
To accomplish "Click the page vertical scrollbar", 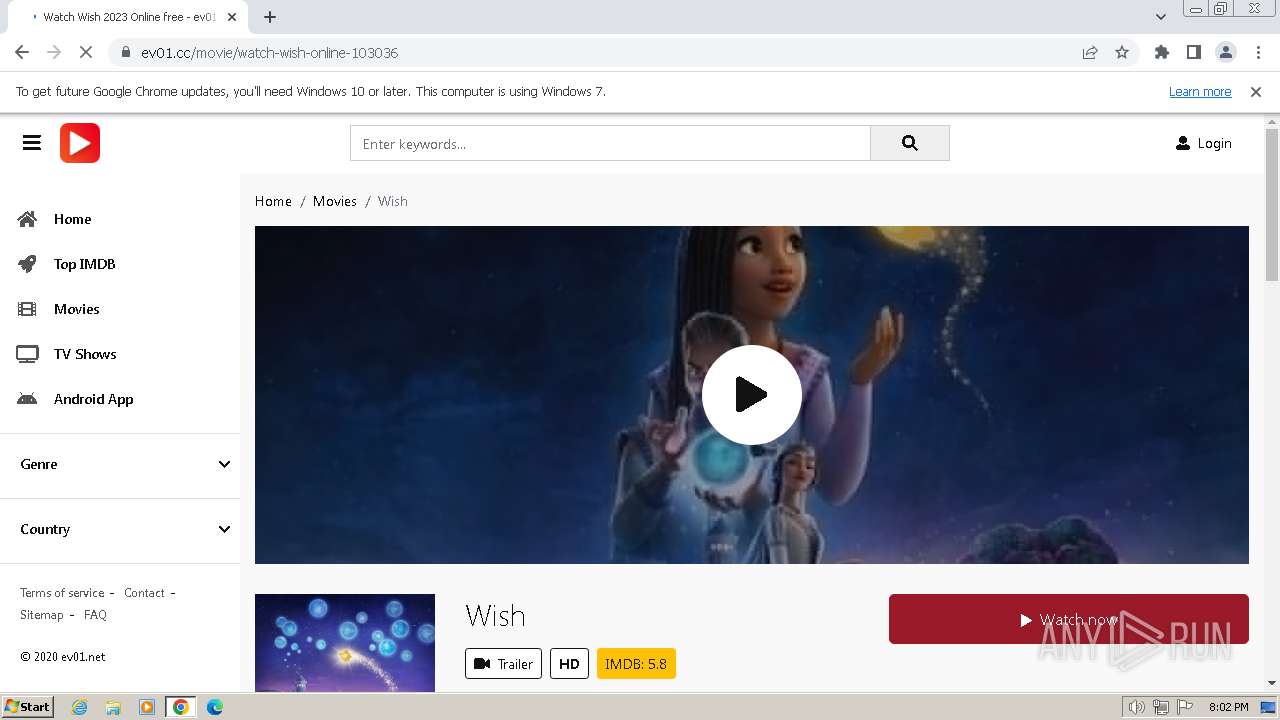I will click(1272, 205).
